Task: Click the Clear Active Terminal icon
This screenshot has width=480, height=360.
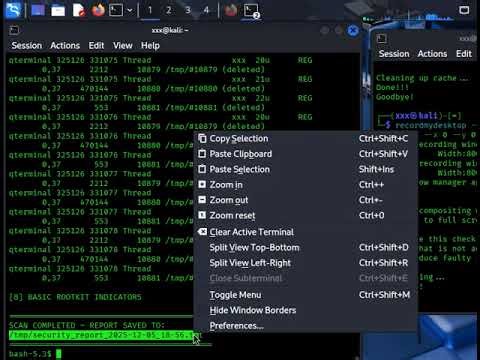Action: click(202, 231)
